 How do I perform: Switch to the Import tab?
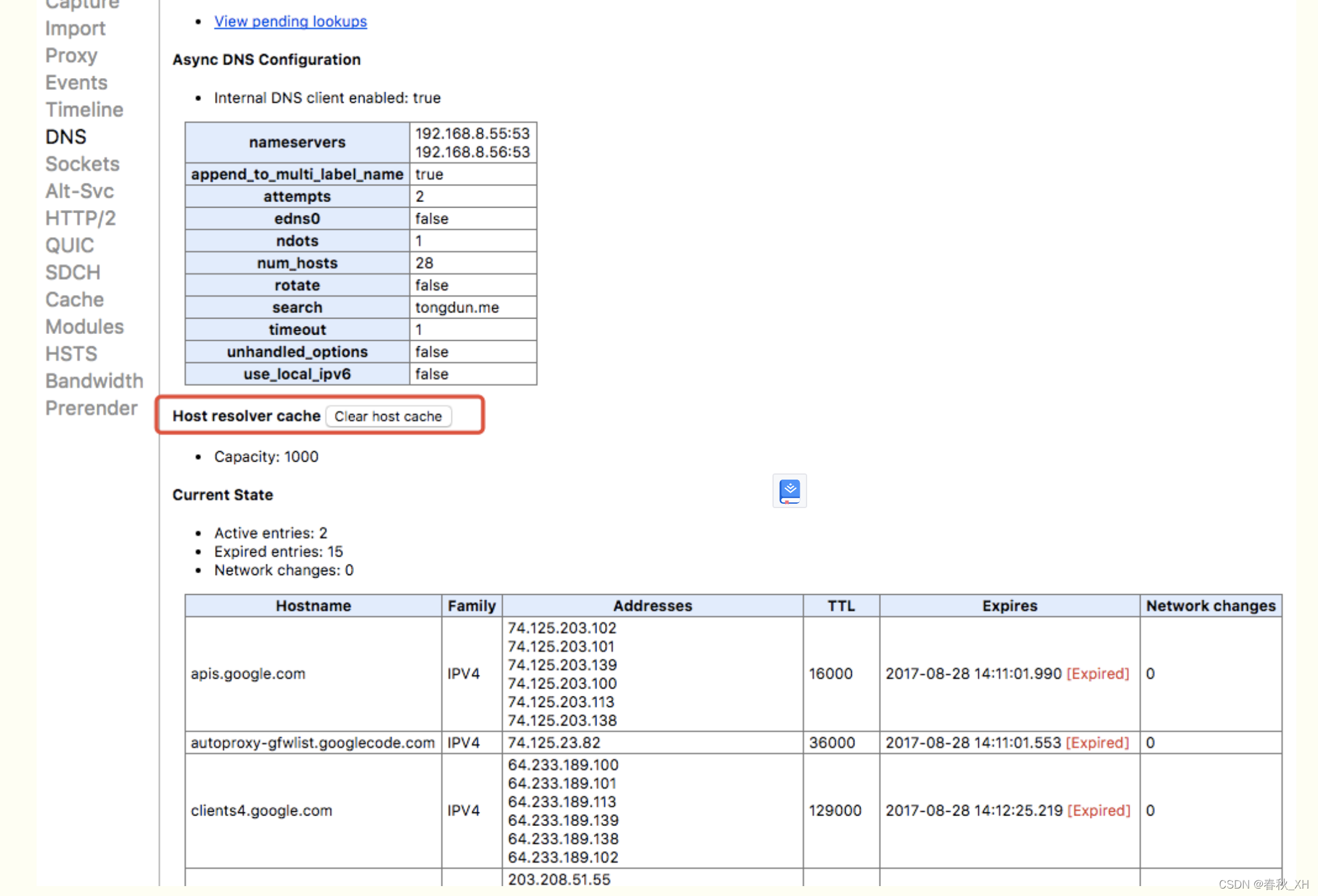[x=75, y=29]
